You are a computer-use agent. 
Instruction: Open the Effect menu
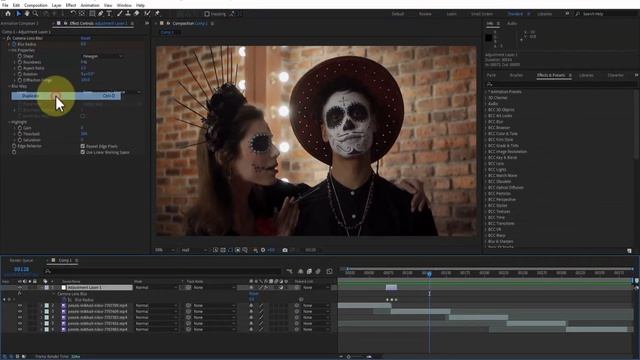(71, 5)
